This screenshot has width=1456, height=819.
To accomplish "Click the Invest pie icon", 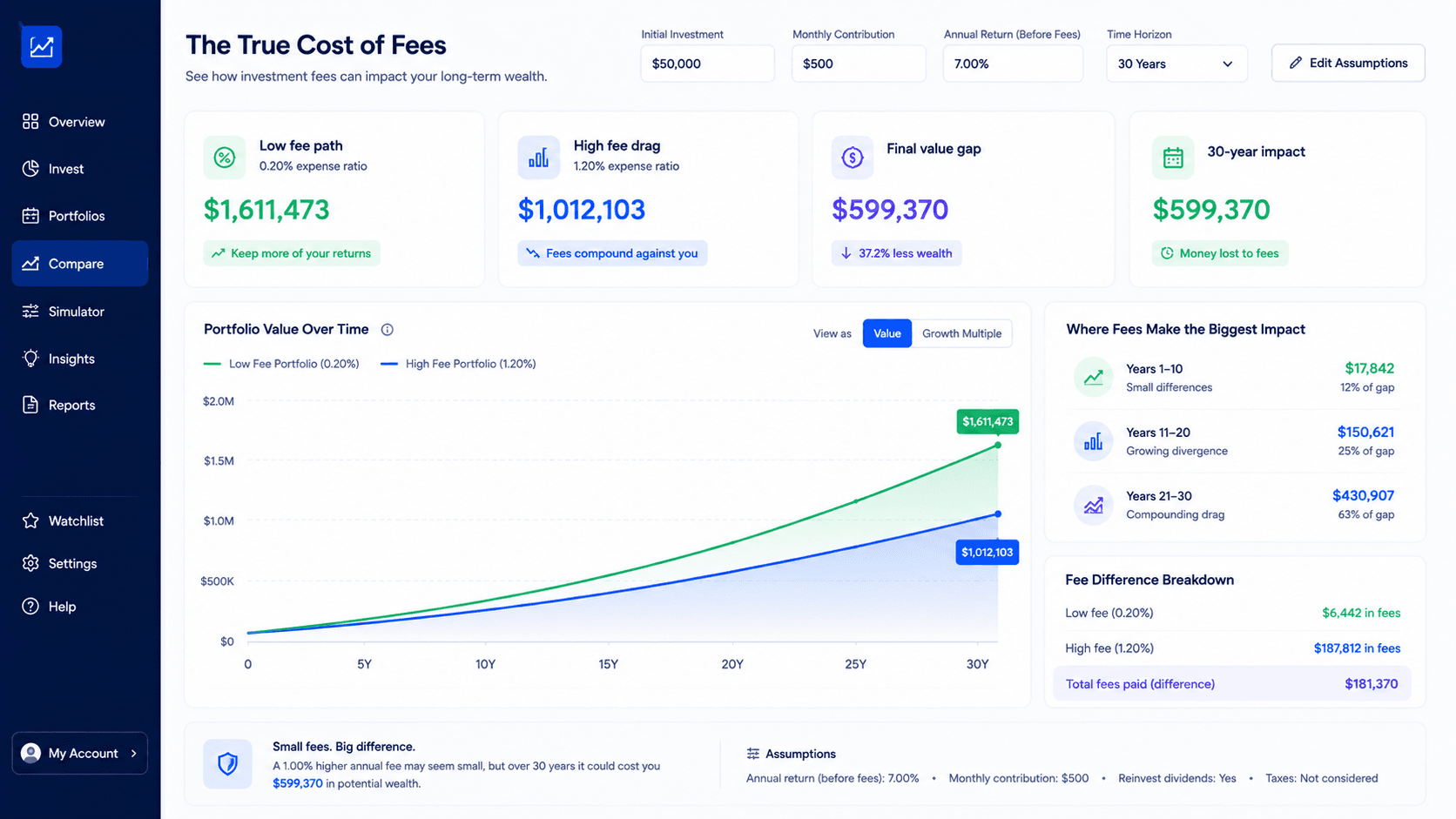I will (30, 169).
